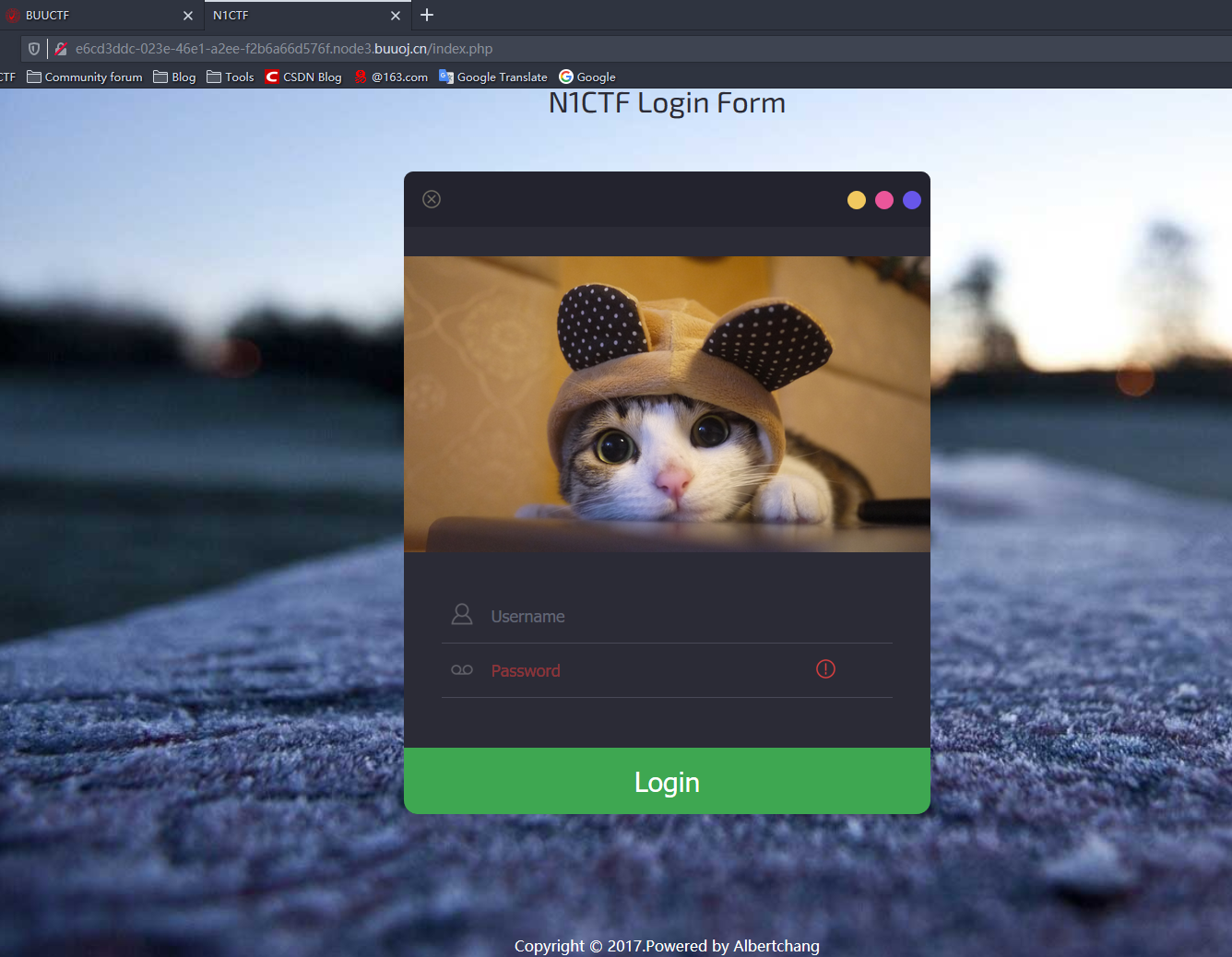Click the red password warning icon
Image resolution: width=1232 pixels, height=957 pixels.
[824, 668]
